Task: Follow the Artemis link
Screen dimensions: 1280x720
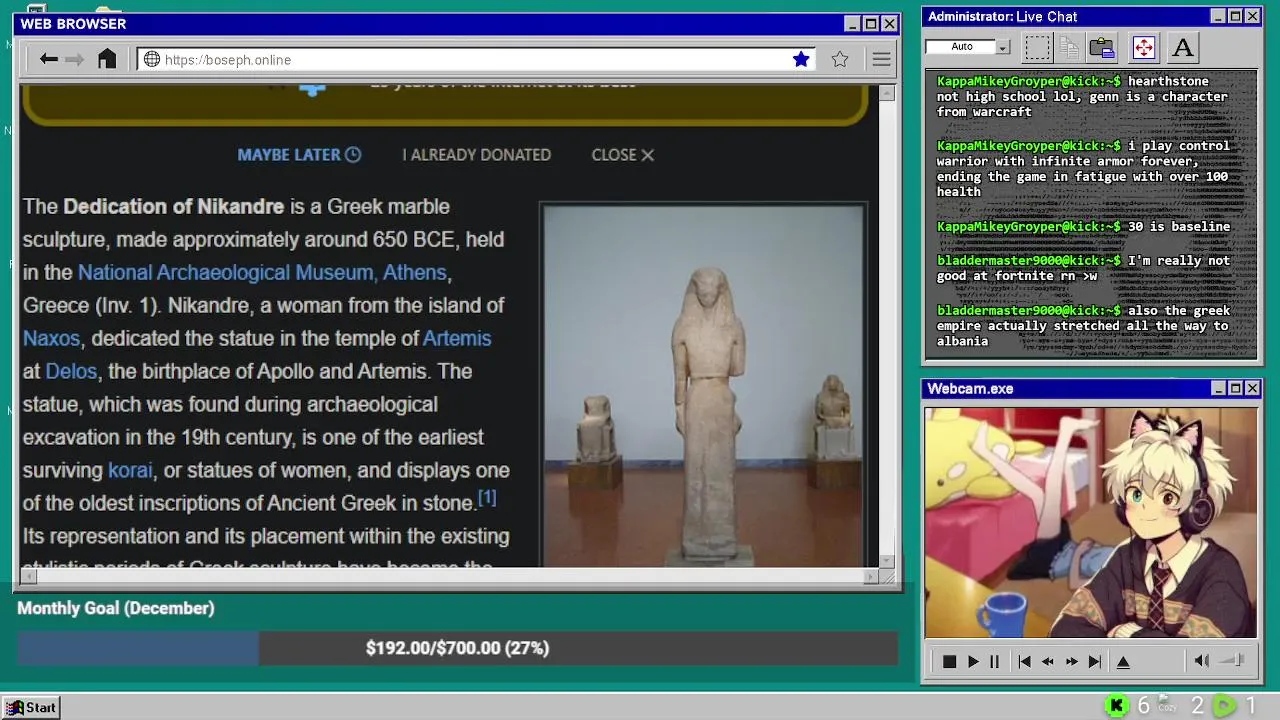Action: click(457, 338)
